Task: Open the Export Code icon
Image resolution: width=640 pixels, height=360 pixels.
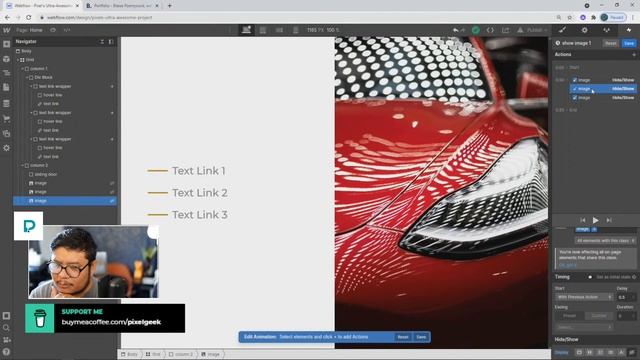Action: click(490, 30)
